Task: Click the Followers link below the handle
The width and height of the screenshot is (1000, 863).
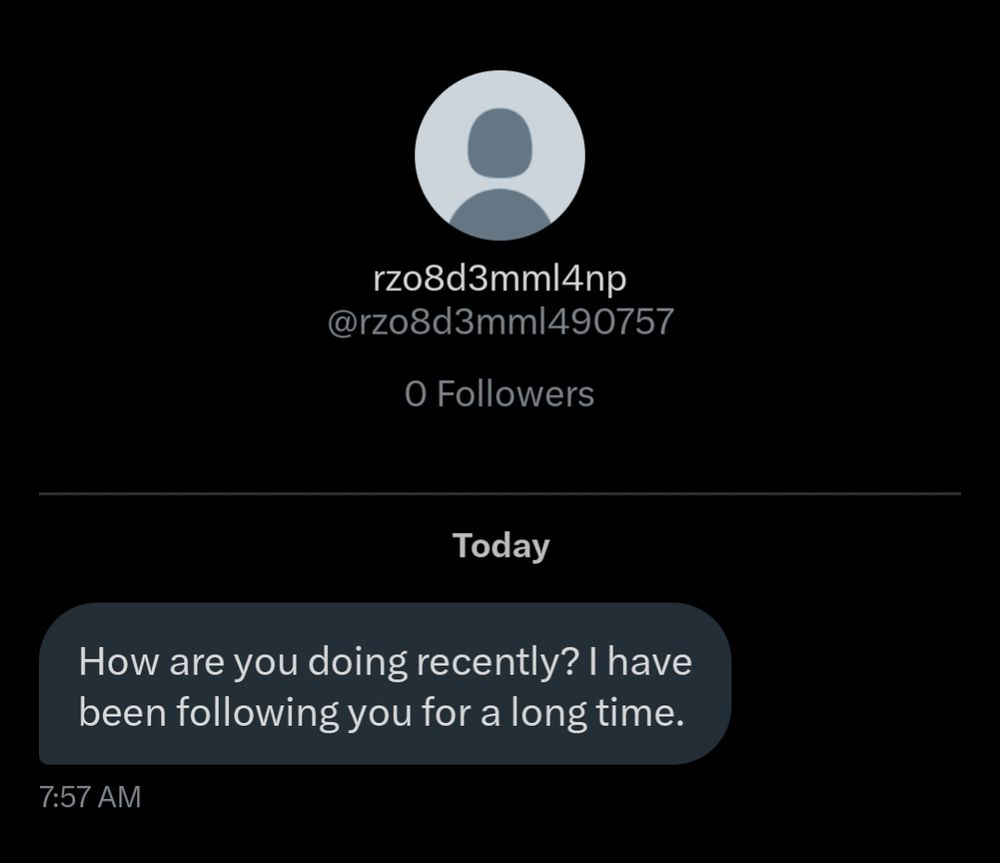Action: click(500, 394)
